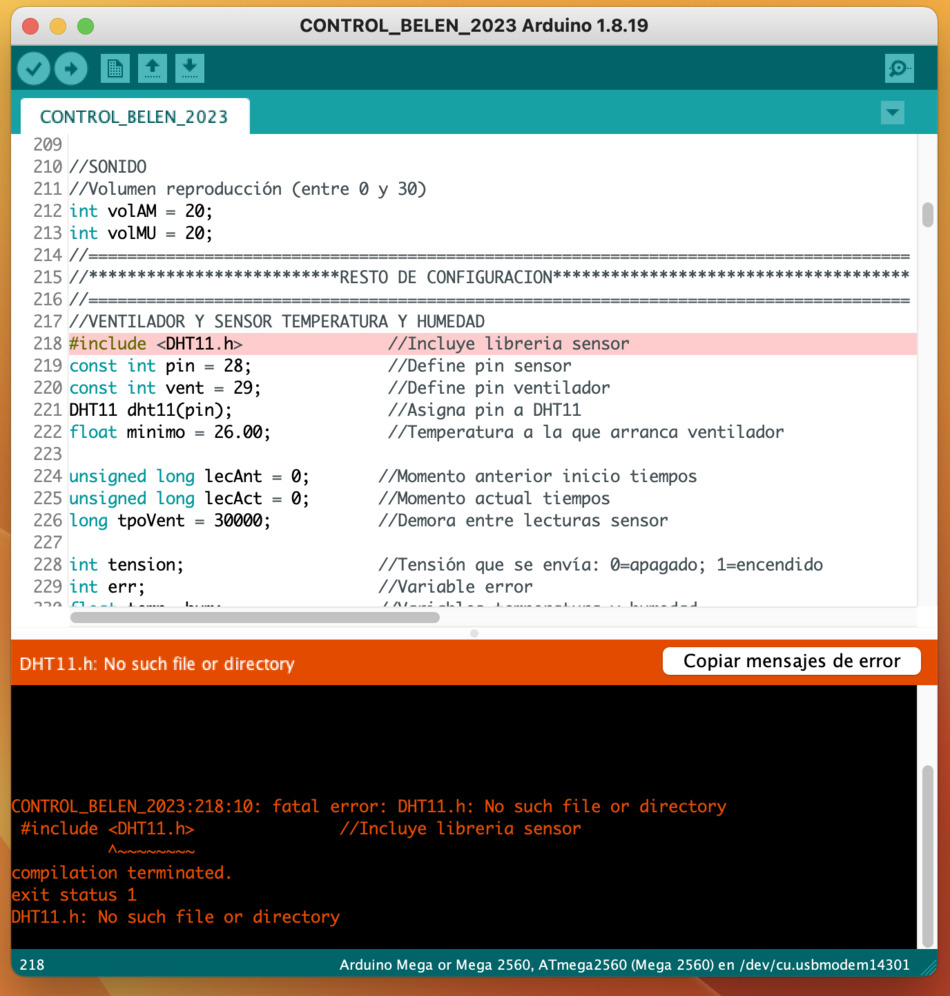Viewport: 950px width, 996px height.
Task: Close the Arduino window with red button
Action: coord(30,26)
